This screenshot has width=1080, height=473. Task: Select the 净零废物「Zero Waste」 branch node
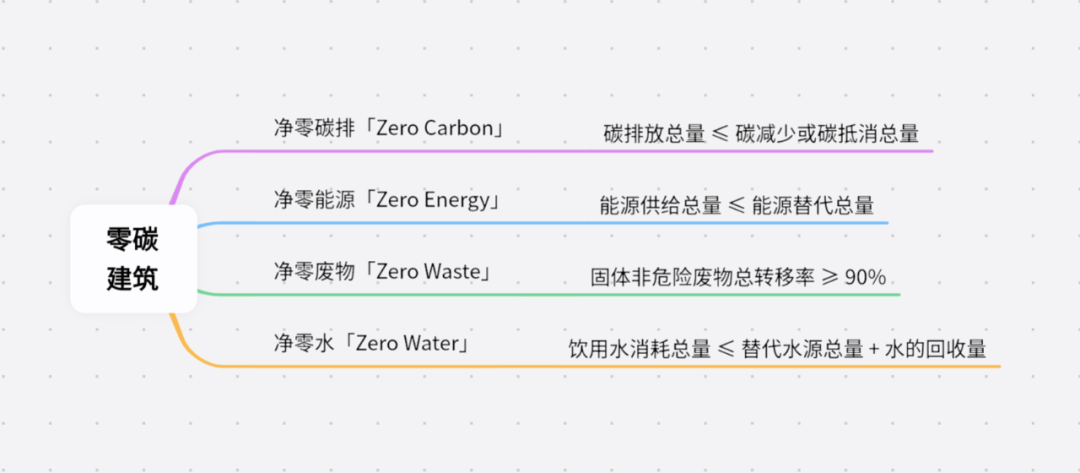(x=383, y=271)
